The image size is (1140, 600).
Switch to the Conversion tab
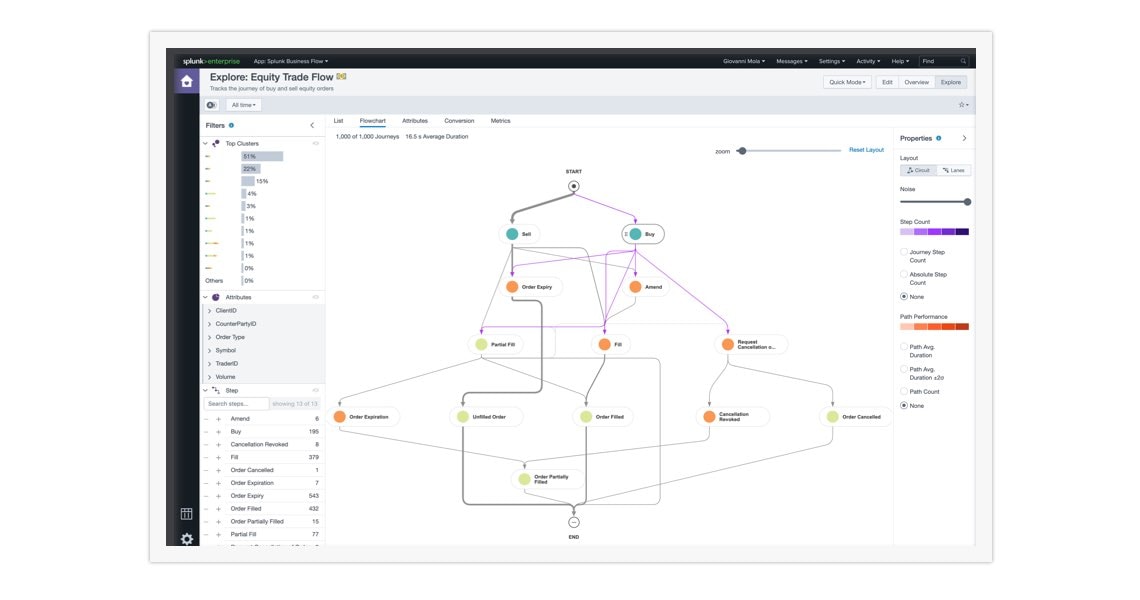[x=459, y=121]
